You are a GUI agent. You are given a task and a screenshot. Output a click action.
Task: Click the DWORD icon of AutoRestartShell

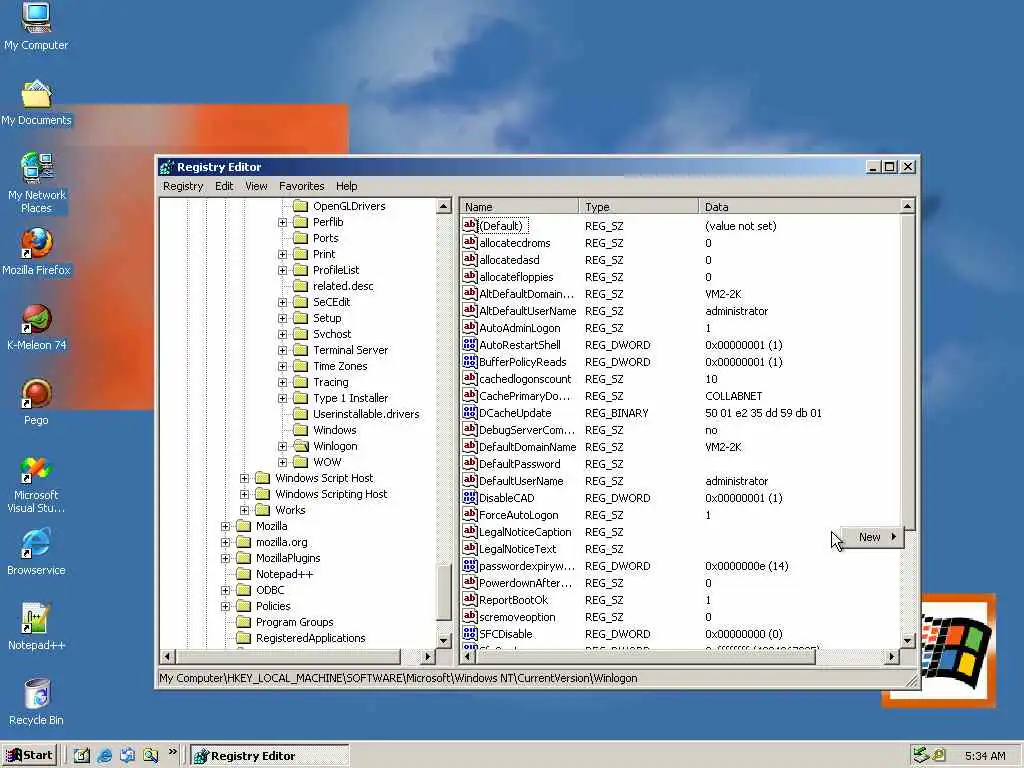[x=470, y=344]
